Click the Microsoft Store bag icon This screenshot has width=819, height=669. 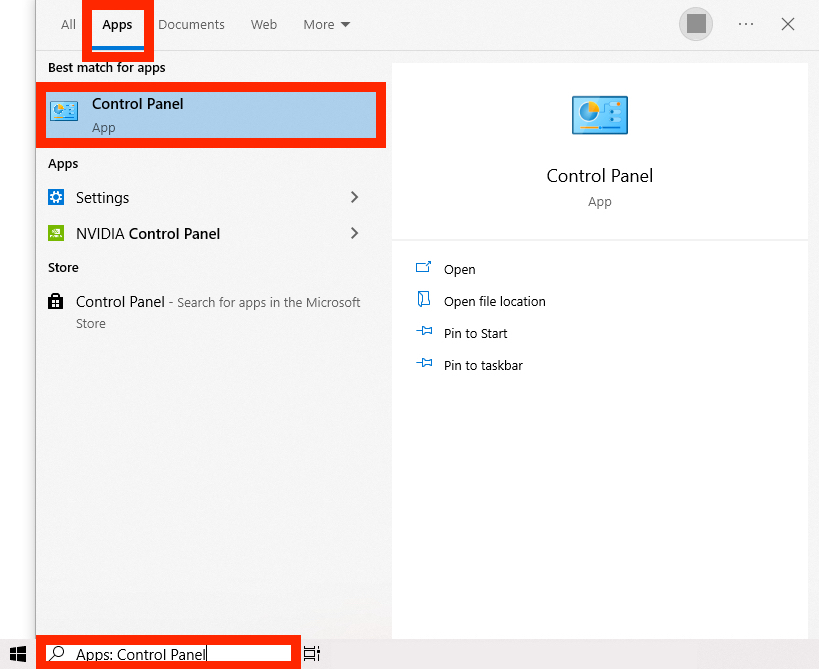pyautogui.click(x=55, y=301)
